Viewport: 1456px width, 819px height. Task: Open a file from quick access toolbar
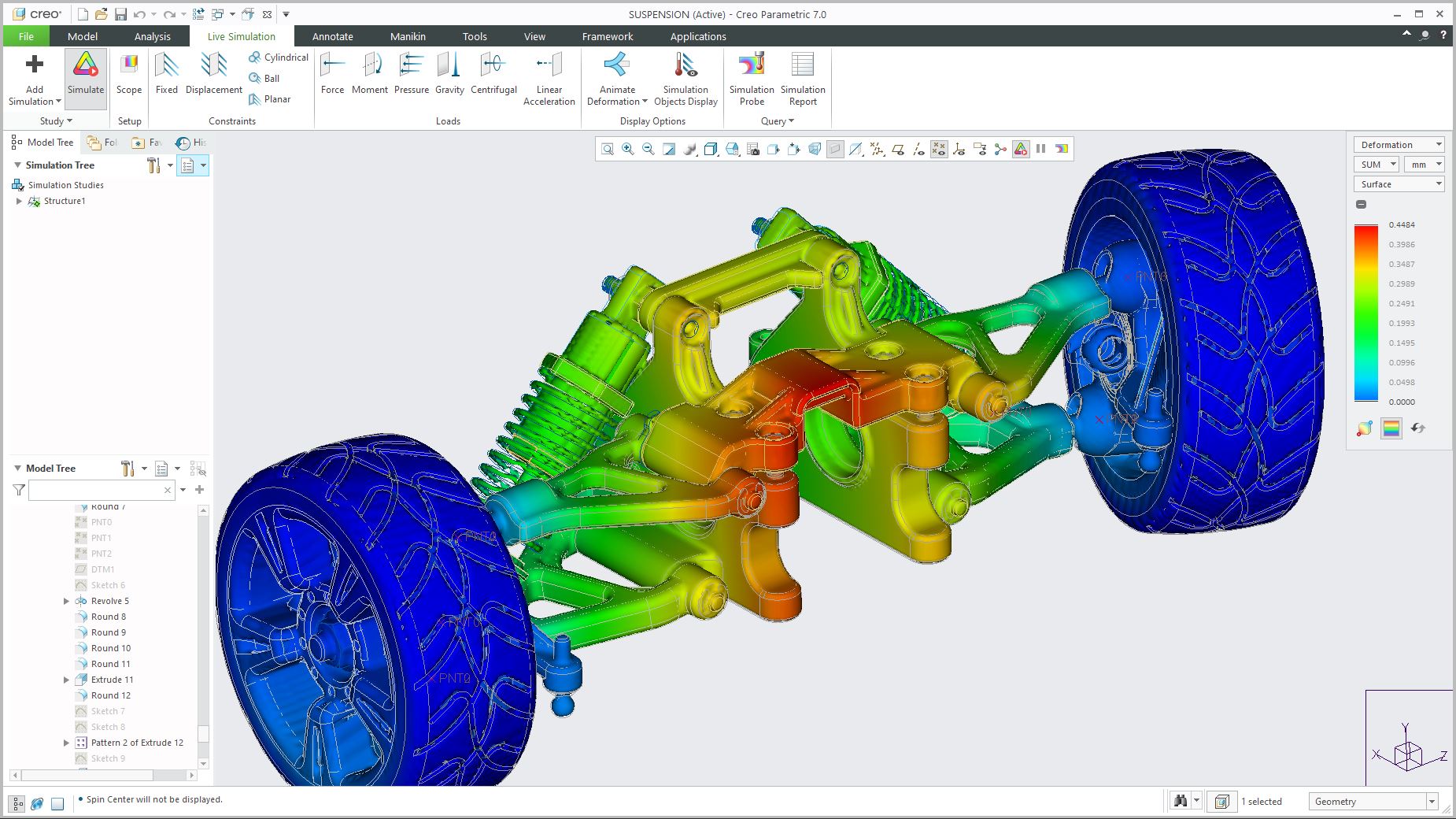click(x=101, y=14)
